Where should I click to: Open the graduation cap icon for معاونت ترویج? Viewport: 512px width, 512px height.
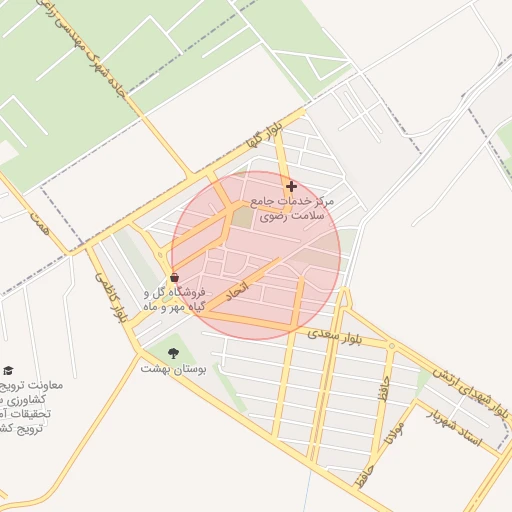pos(8,370)
